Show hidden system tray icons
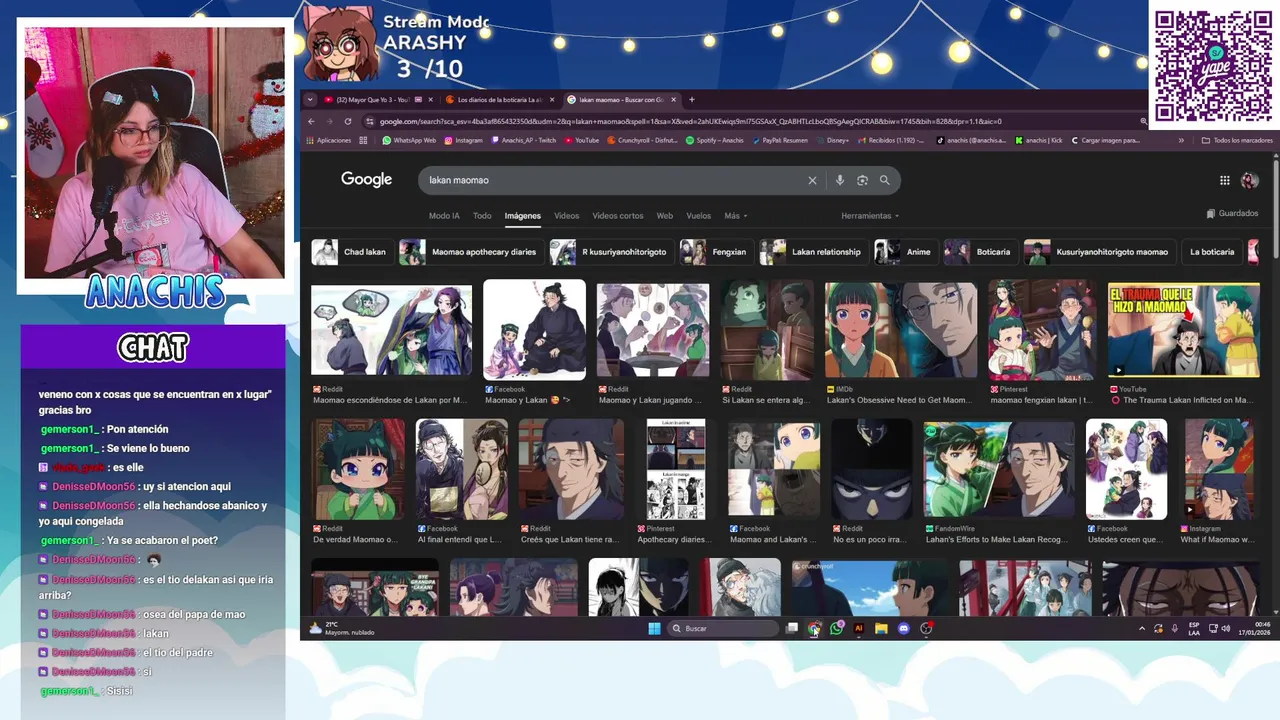 (x=1142, y=628)
